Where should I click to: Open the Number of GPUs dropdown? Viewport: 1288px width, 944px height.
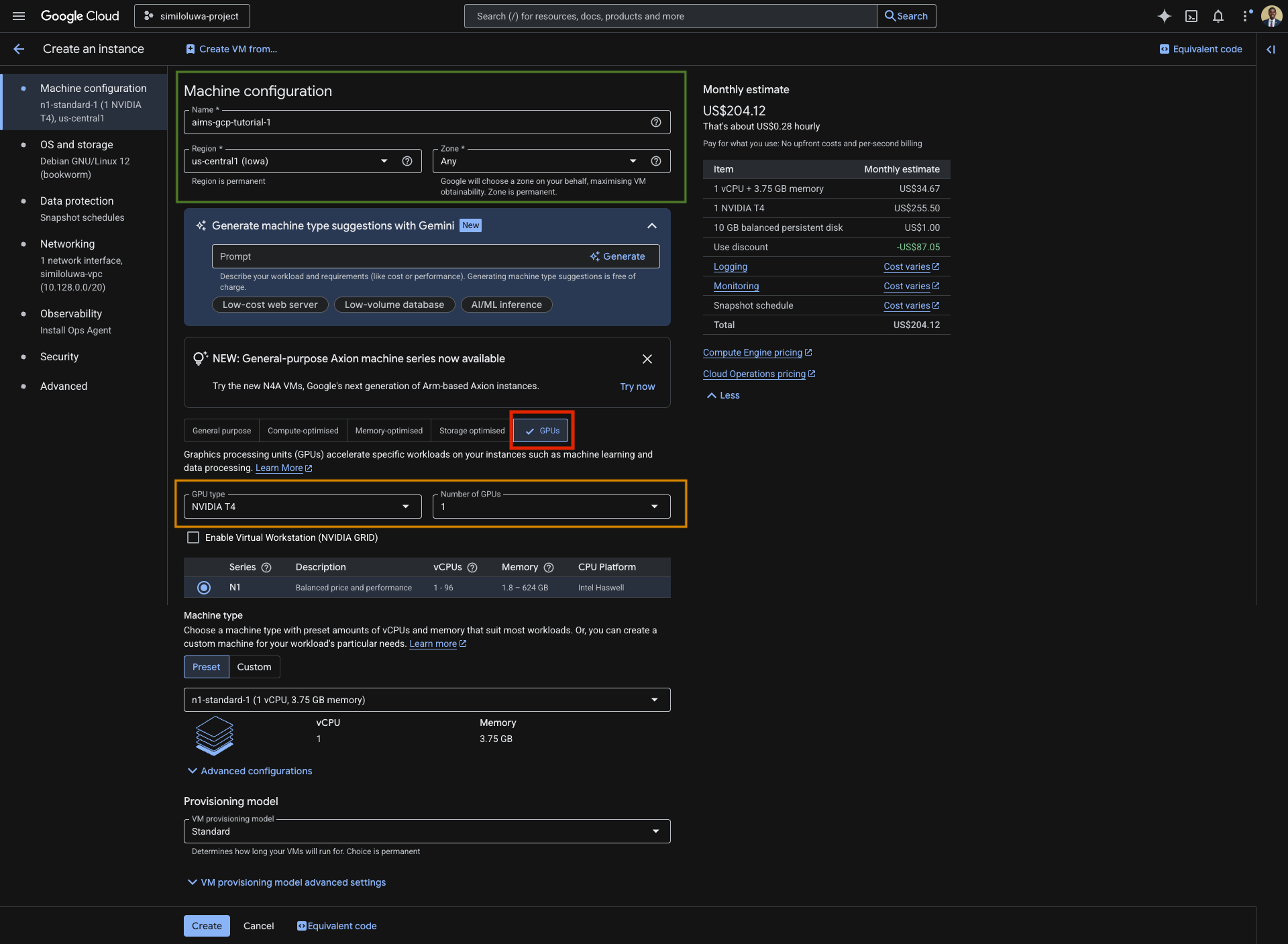pos(654,507)
